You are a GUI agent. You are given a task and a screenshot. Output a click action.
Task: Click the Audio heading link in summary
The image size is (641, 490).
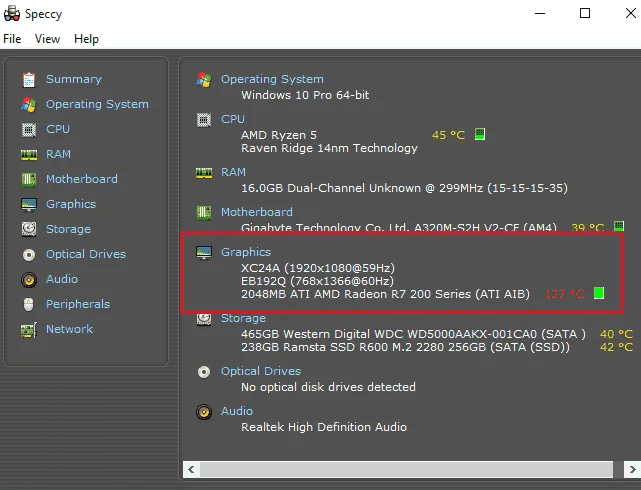click(237, 411)
